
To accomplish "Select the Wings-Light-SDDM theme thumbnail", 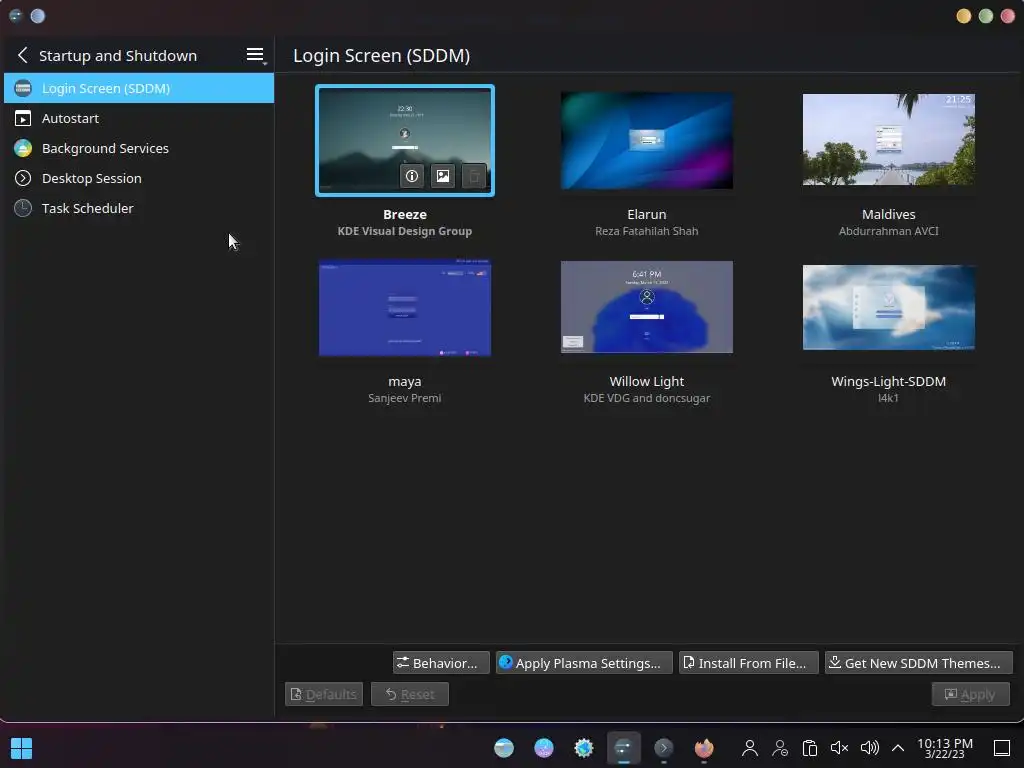I will click(888, 308).
